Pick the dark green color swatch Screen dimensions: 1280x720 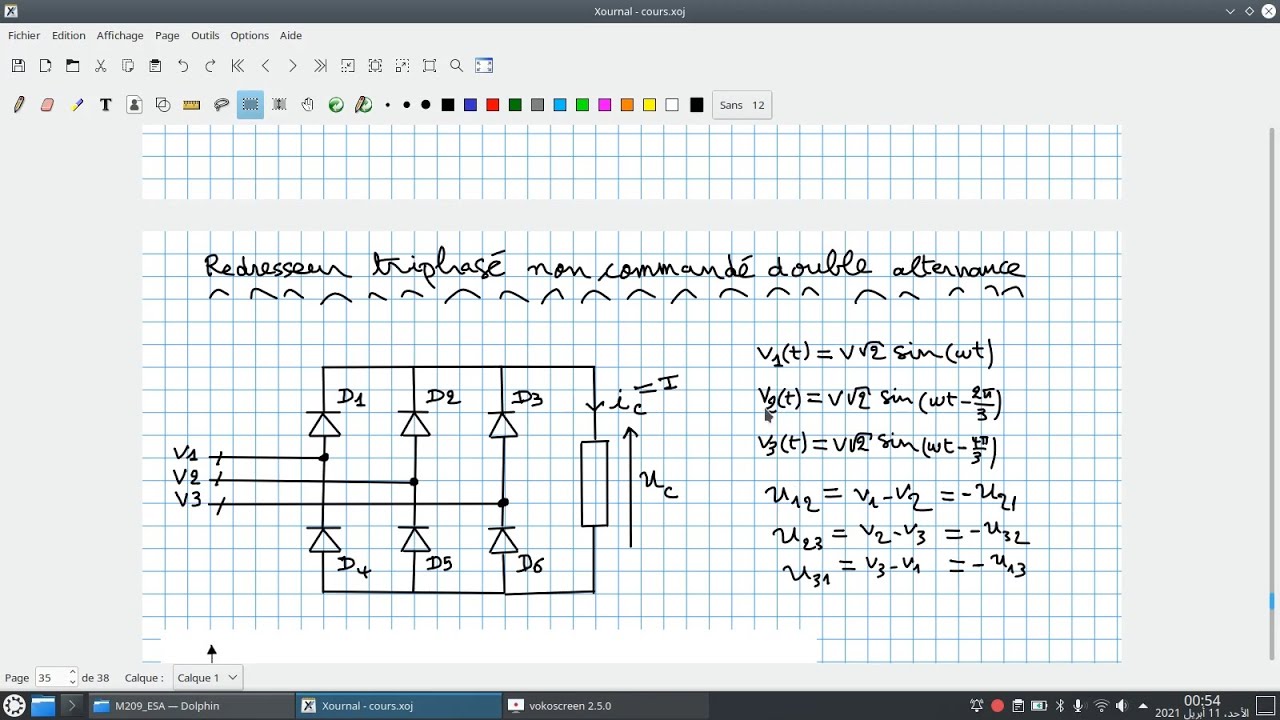tap(515, 105)
